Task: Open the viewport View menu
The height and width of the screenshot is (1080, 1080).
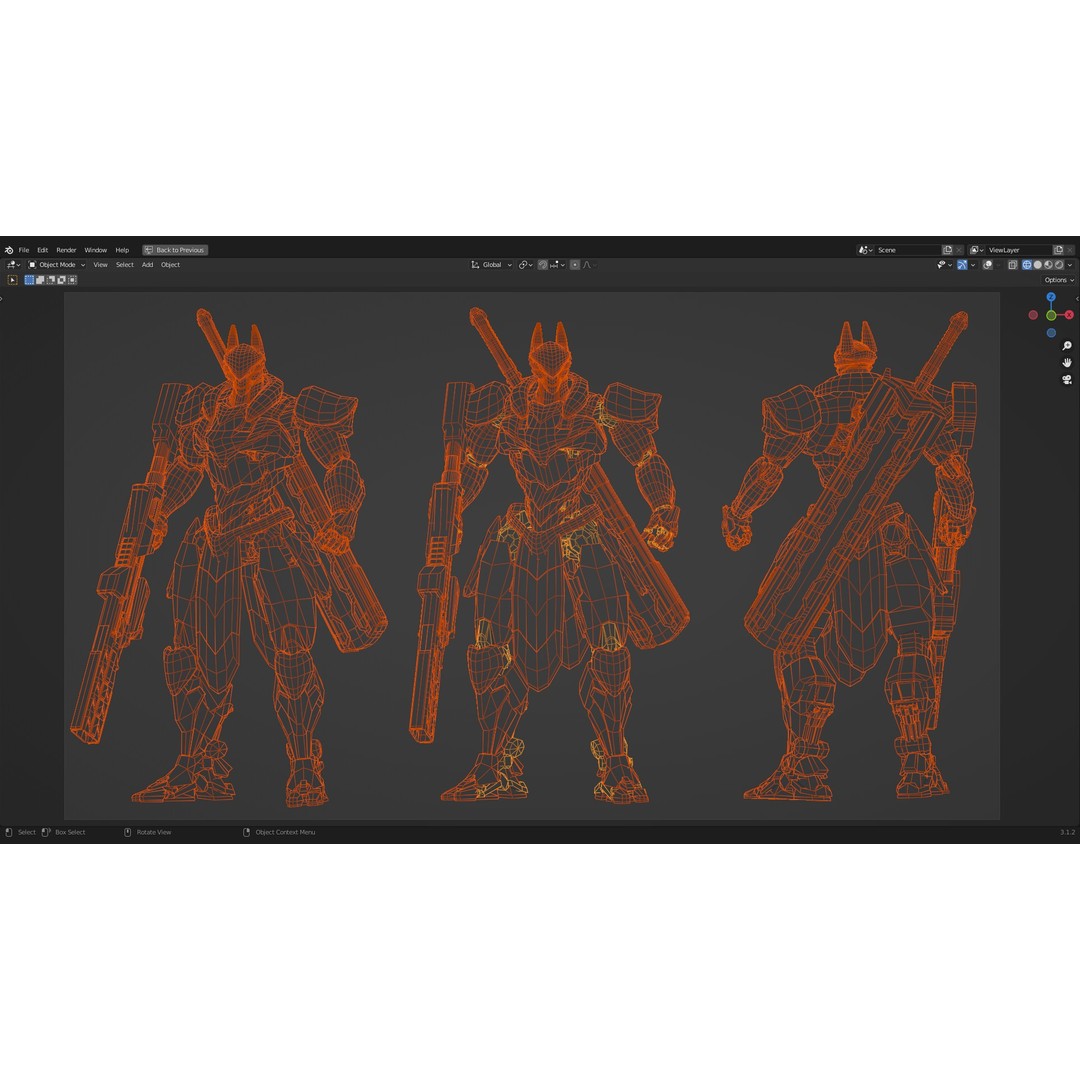Action: [101, 264]
